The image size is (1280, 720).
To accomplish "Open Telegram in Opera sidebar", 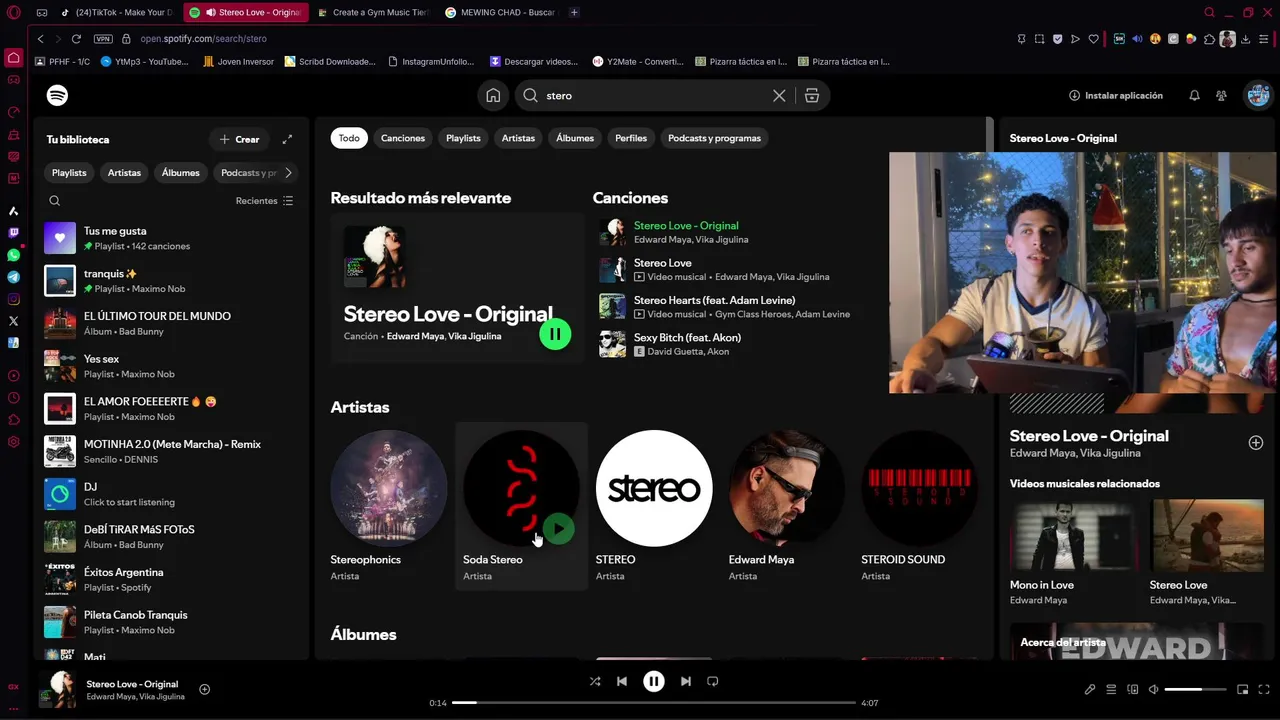I will 13,277.
